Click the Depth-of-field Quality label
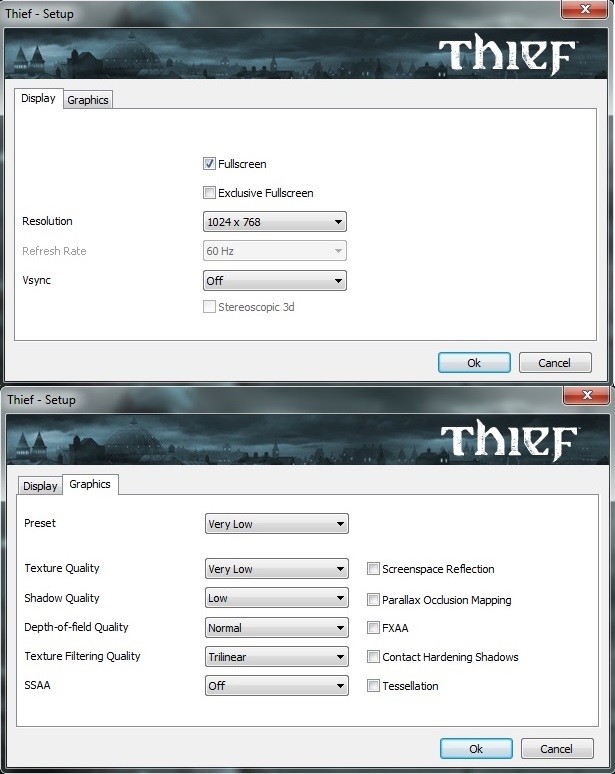The width and height of the screenshot is (615, 774). click(77, 627)
